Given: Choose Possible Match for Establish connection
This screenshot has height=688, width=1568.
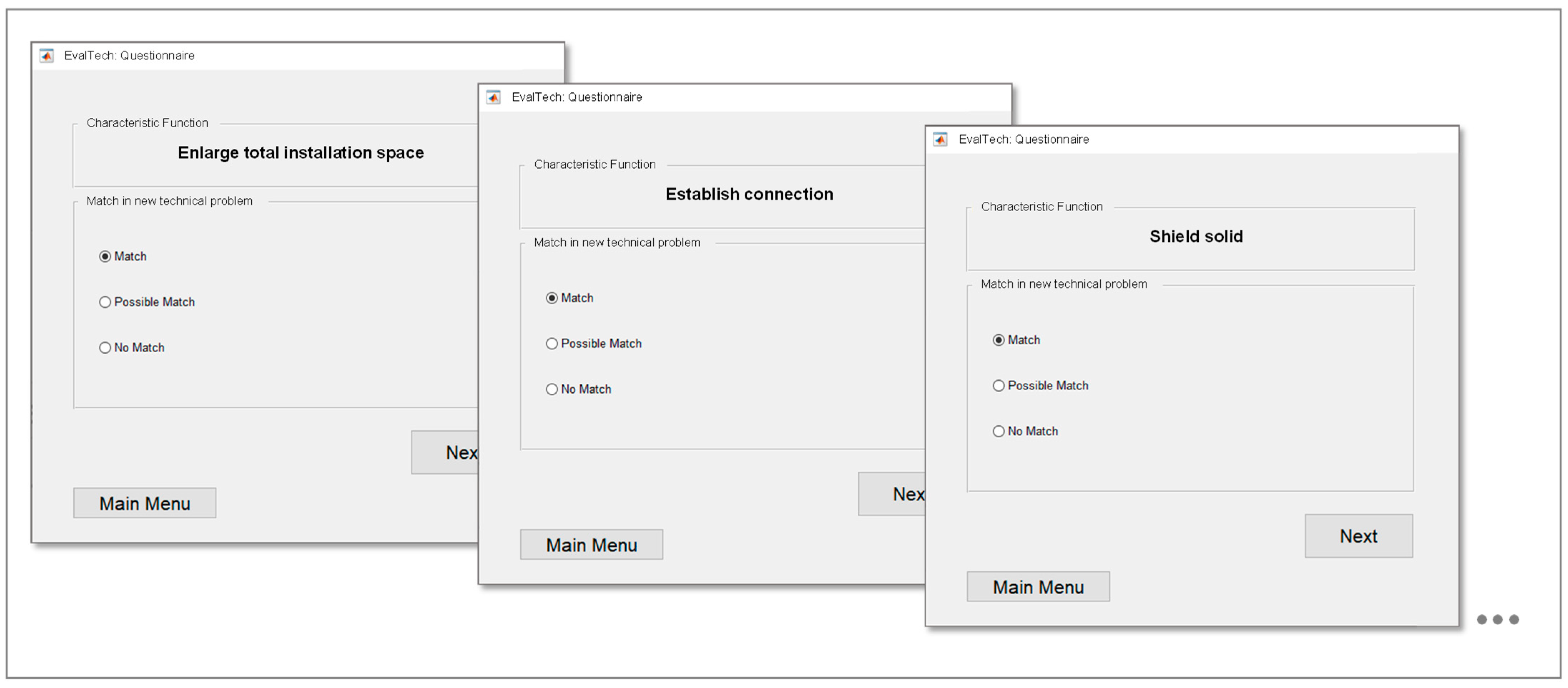Looking at the screenshot, I should tap(552, 343).
